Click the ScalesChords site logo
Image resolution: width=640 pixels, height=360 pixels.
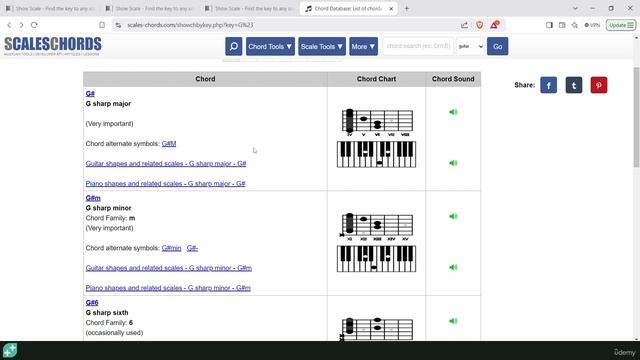click(x=53, y=46)
